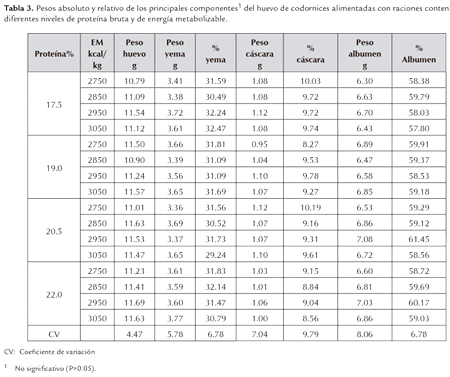Click CV value '8.06' for albumen weight
Image resolution: width=450 pixels, height=377 pixels.
tap(365, 334)
